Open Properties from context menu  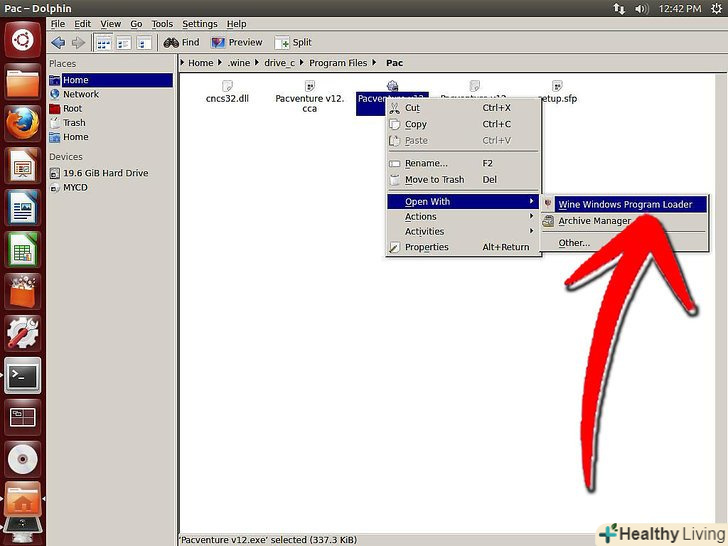463,247
